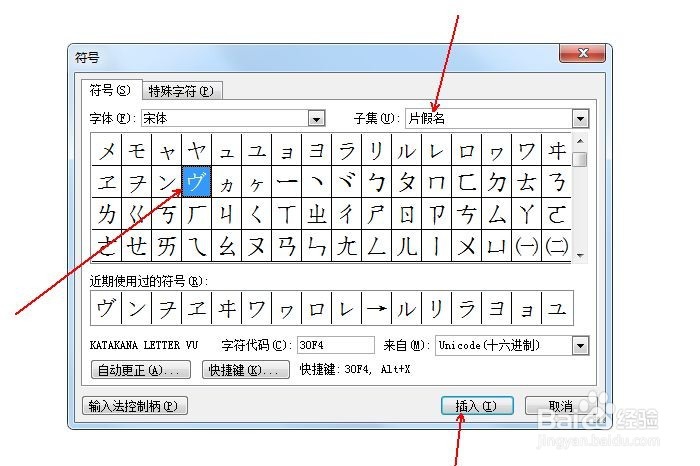The height and width of the screenshot is (466, 700).
Task: Select large katakana ヨ in the symbol grid
Action: 317,150
